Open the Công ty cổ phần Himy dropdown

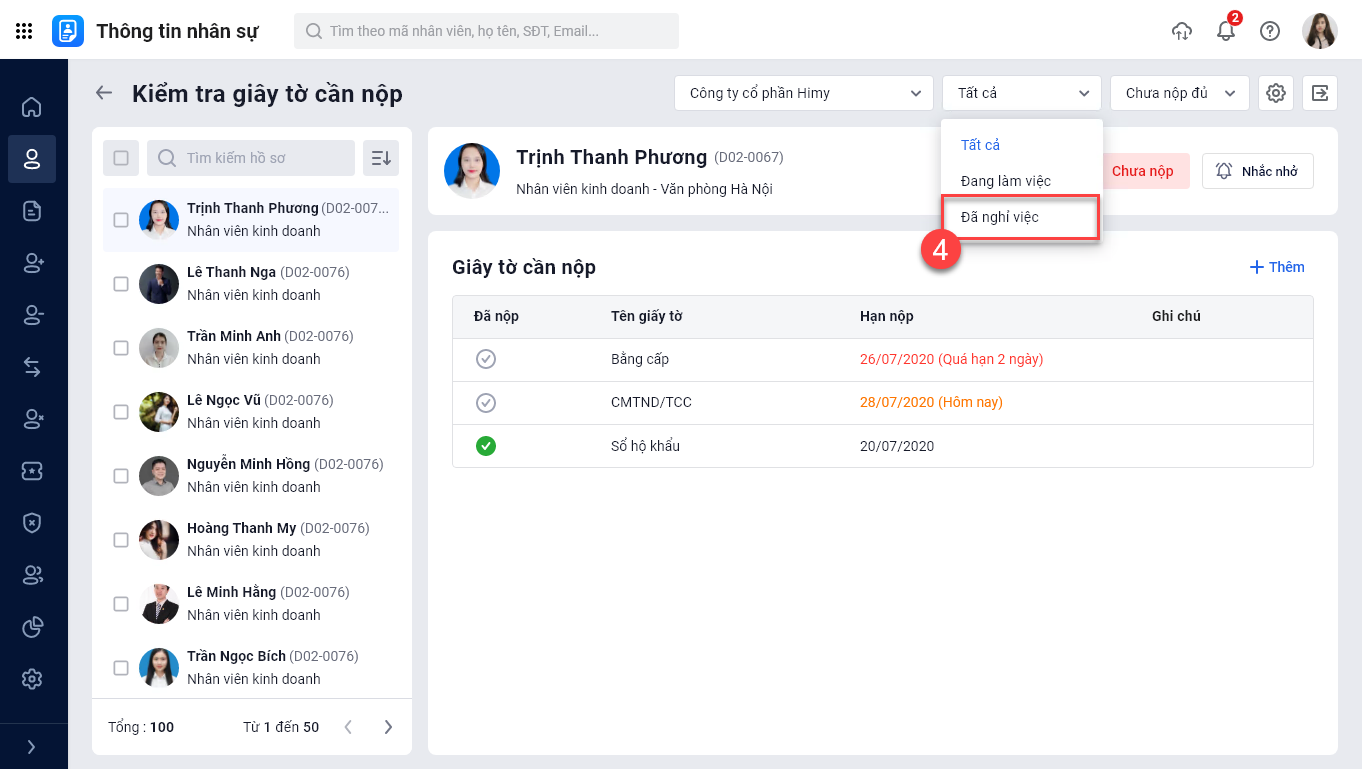point(804,93)
